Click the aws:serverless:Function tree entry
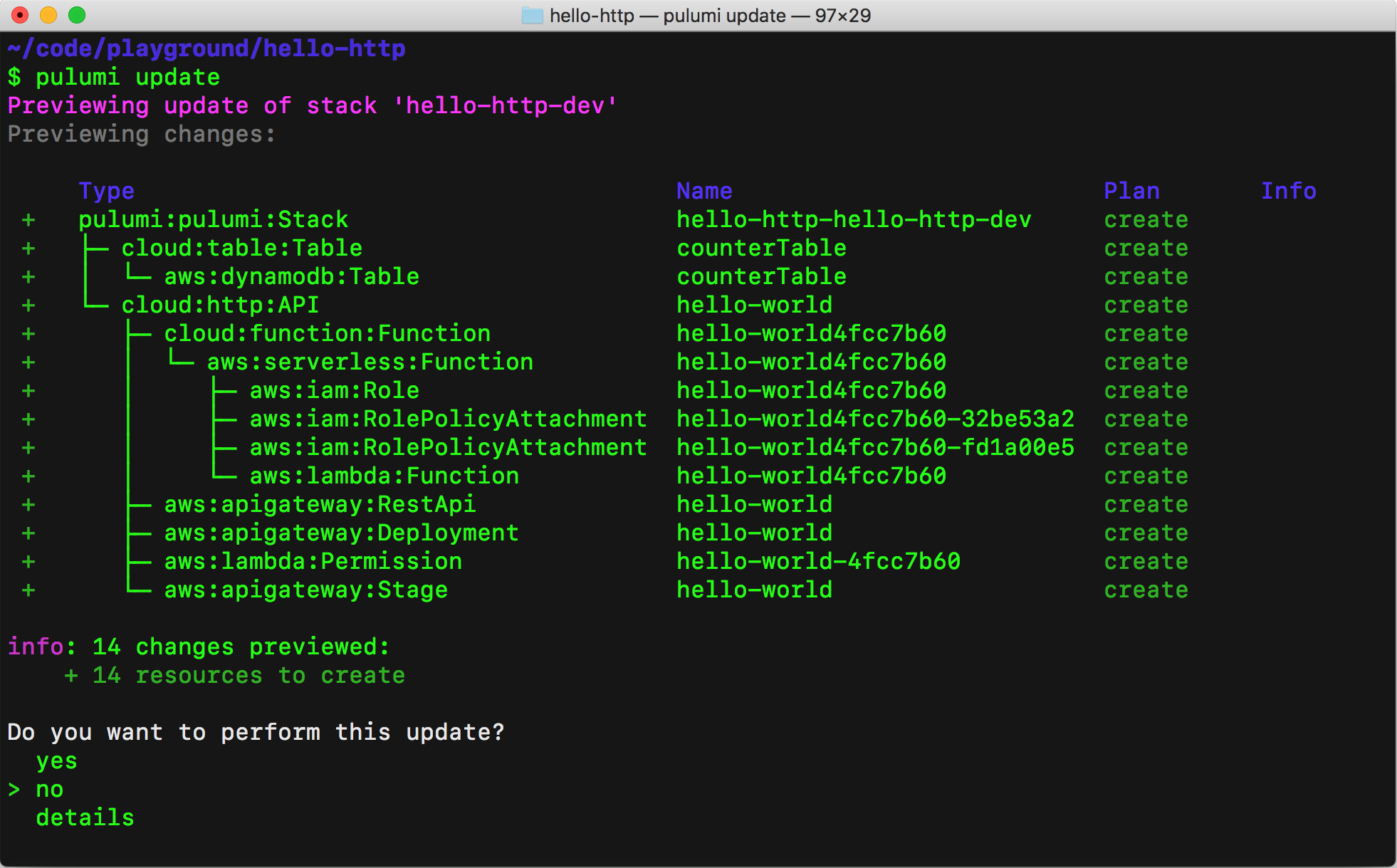1397x868 pixels. (370, 362)
